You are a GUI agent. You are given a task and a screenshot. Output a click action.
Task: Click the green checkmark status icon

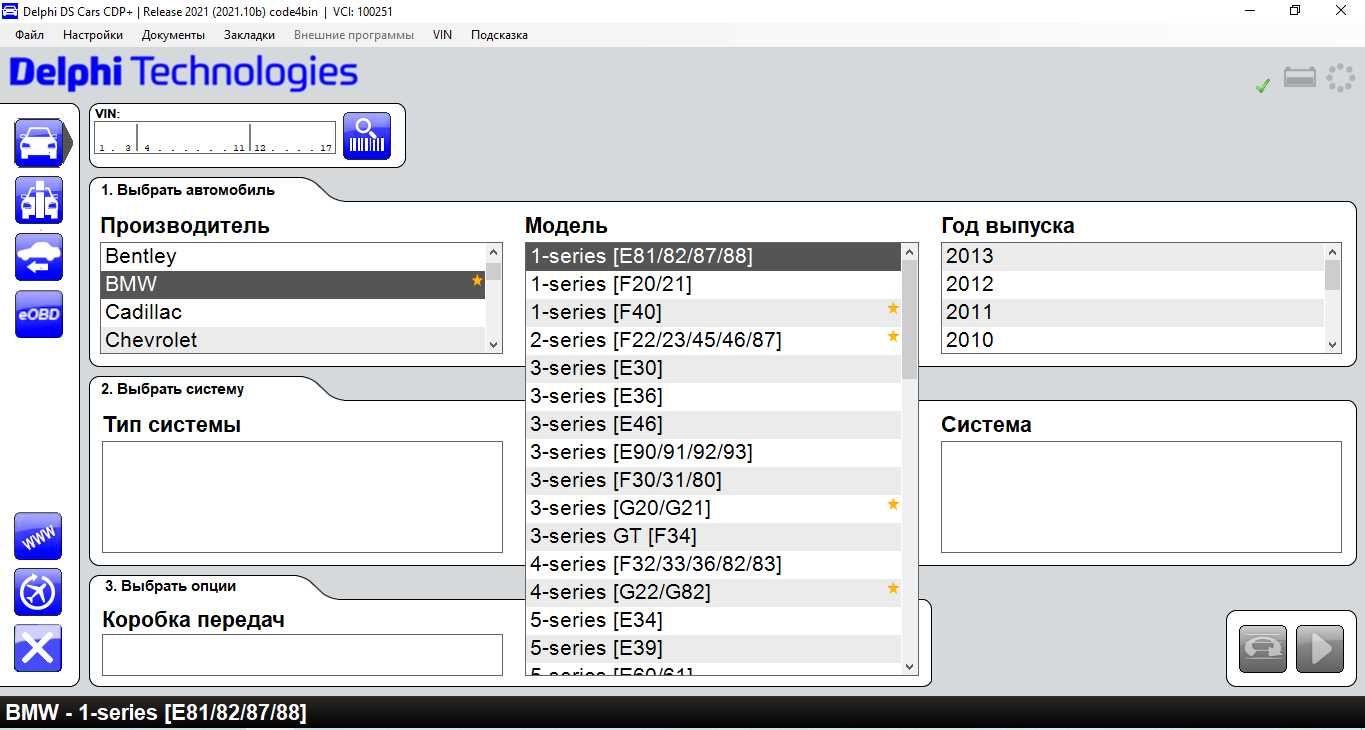point(1263,86)
